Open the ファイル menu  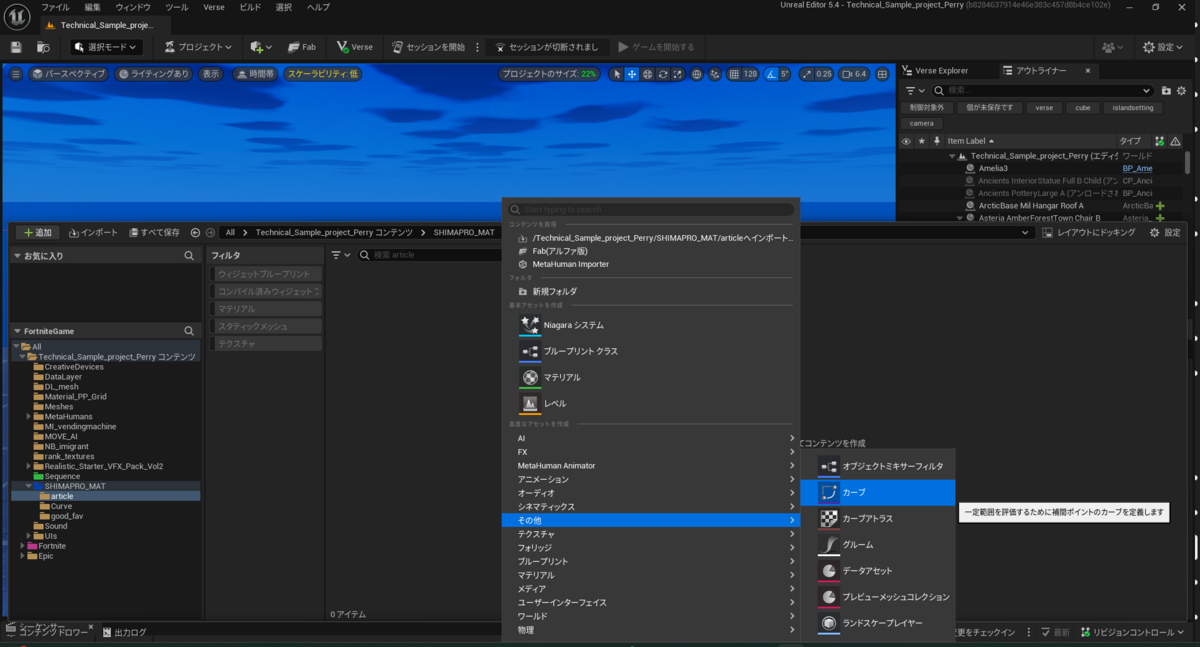click(55, 7)
